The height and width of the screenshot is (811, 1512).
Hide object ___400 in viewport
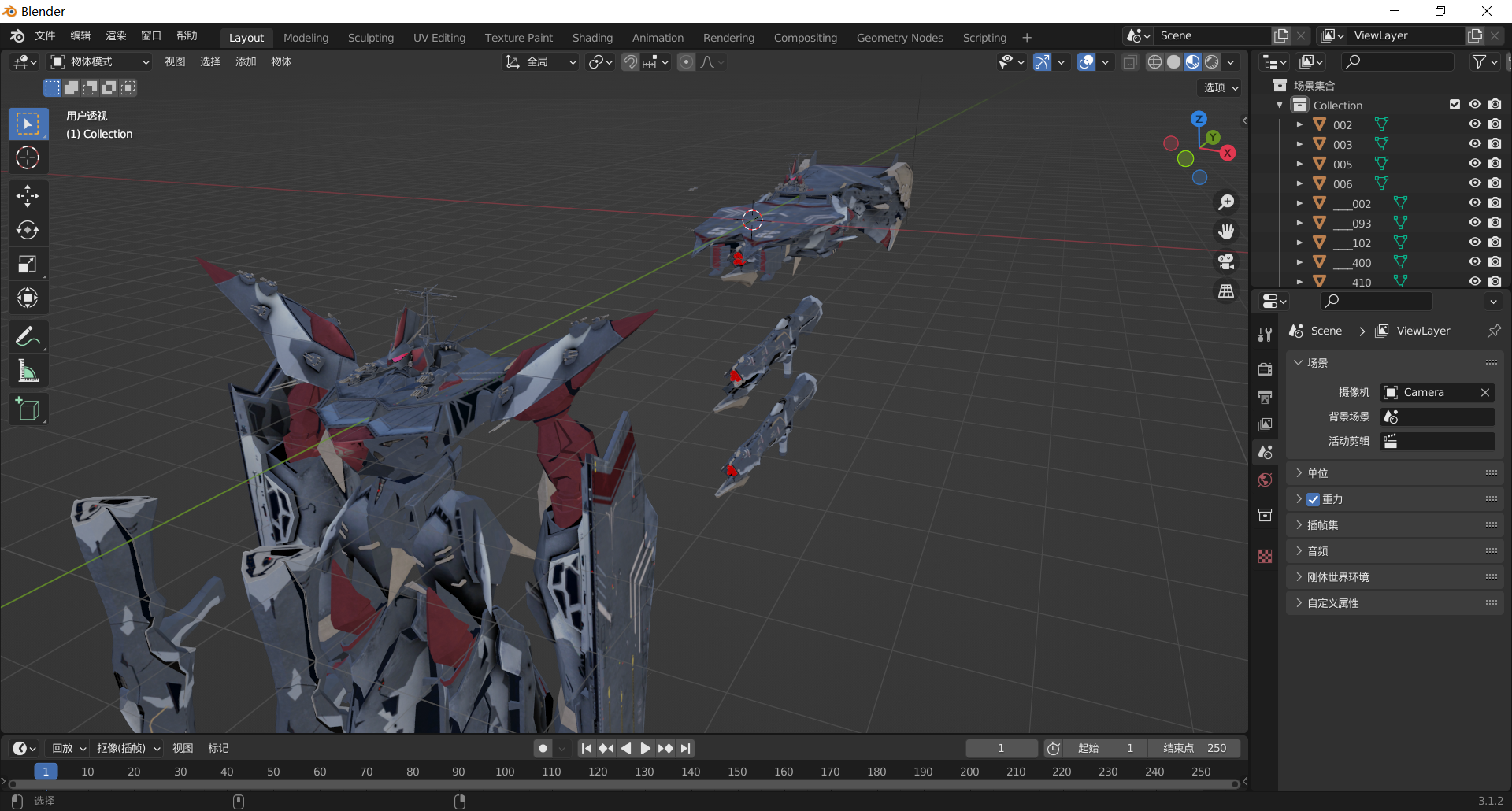pos(1475,262)
